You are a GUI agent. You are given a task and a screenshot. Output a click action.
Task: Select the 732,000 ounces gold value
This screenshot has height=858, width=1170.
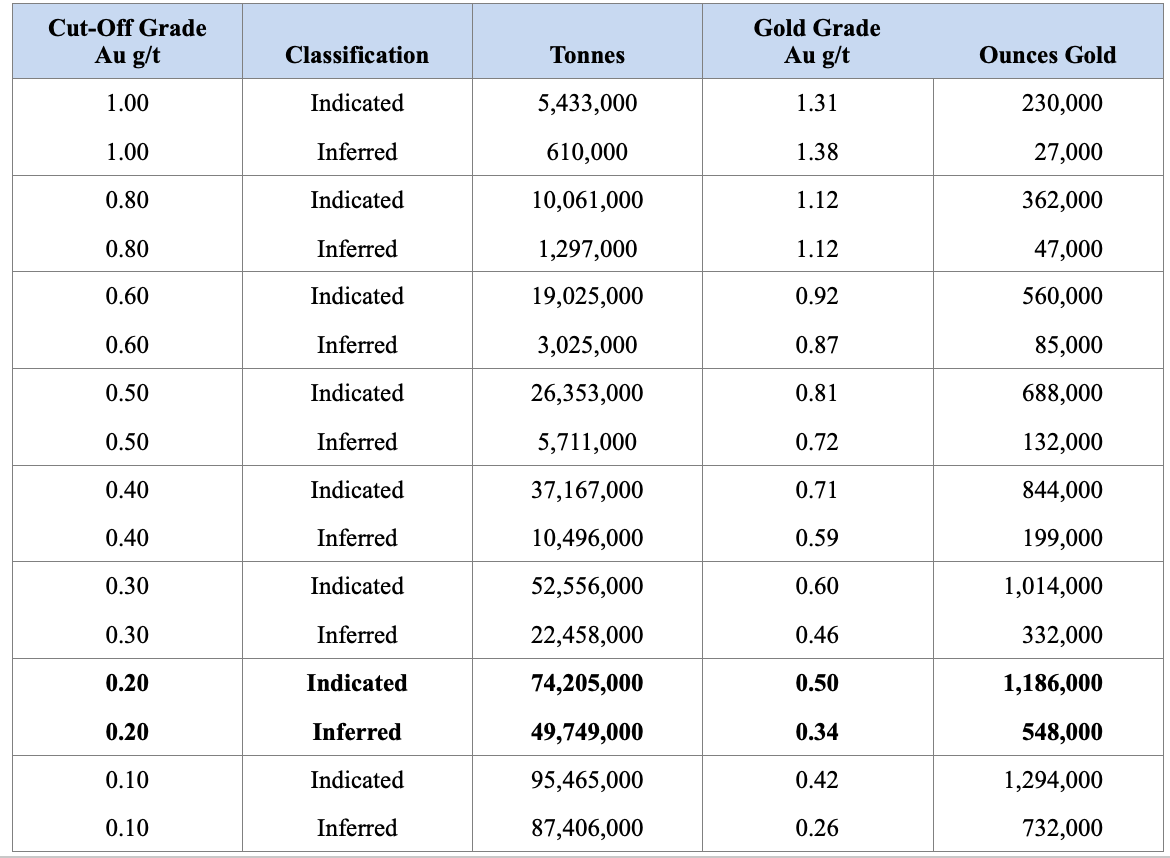coord(1062,828)
